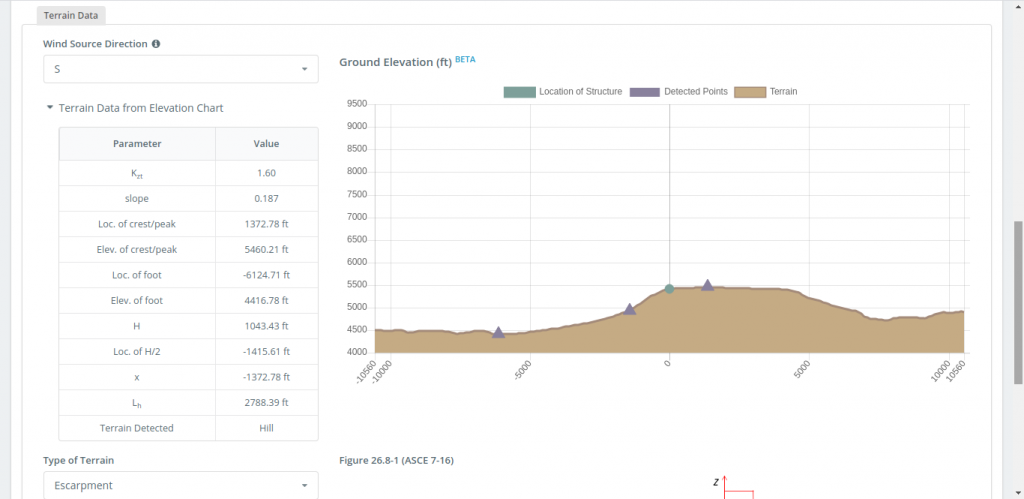Open the Type of Terrain dropdown
1024x499 pixels.
(x=180, y=485)
